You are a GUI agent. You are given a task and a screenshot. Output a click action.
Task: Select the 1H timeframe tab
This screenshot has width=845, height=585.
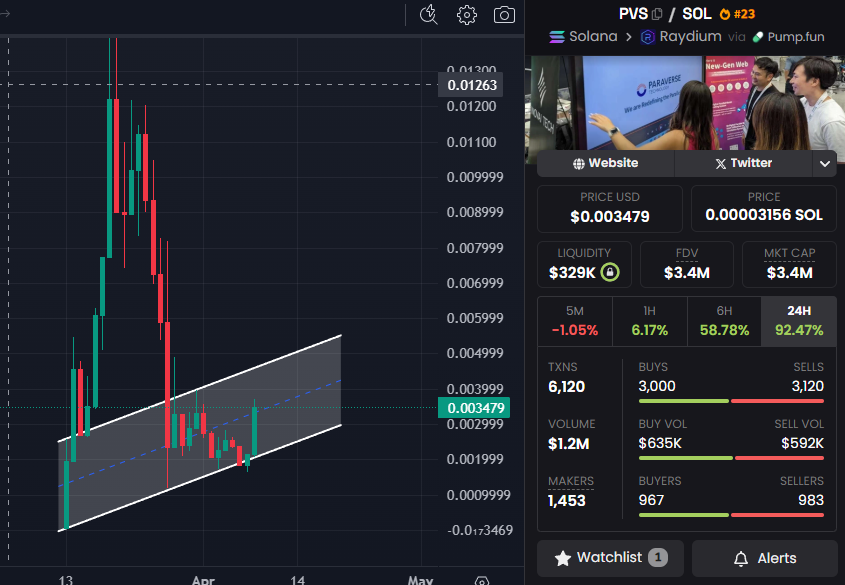(649, 321)
